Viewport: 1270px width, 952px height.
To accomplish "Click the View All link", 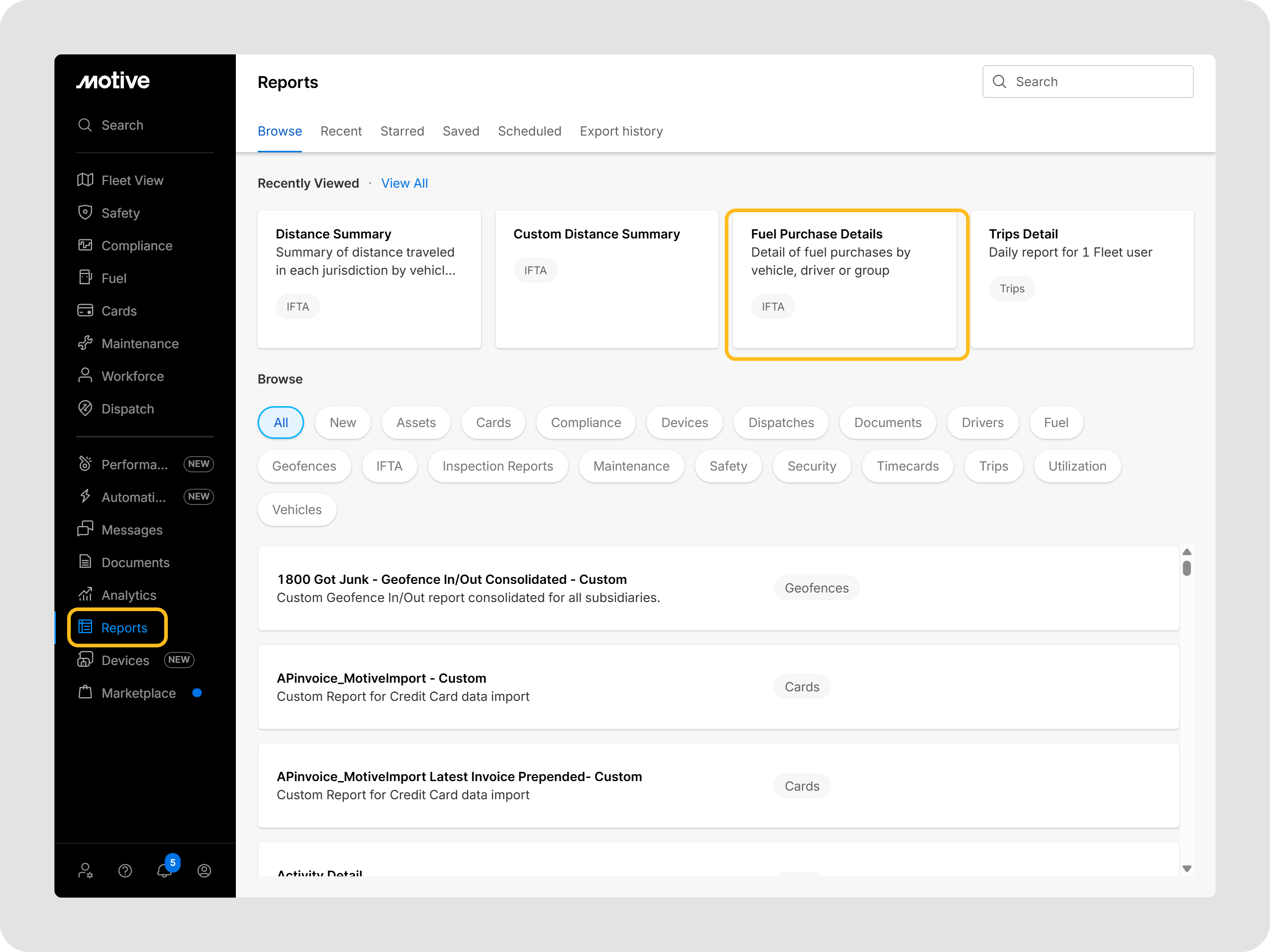I will [x=404, y=183].
